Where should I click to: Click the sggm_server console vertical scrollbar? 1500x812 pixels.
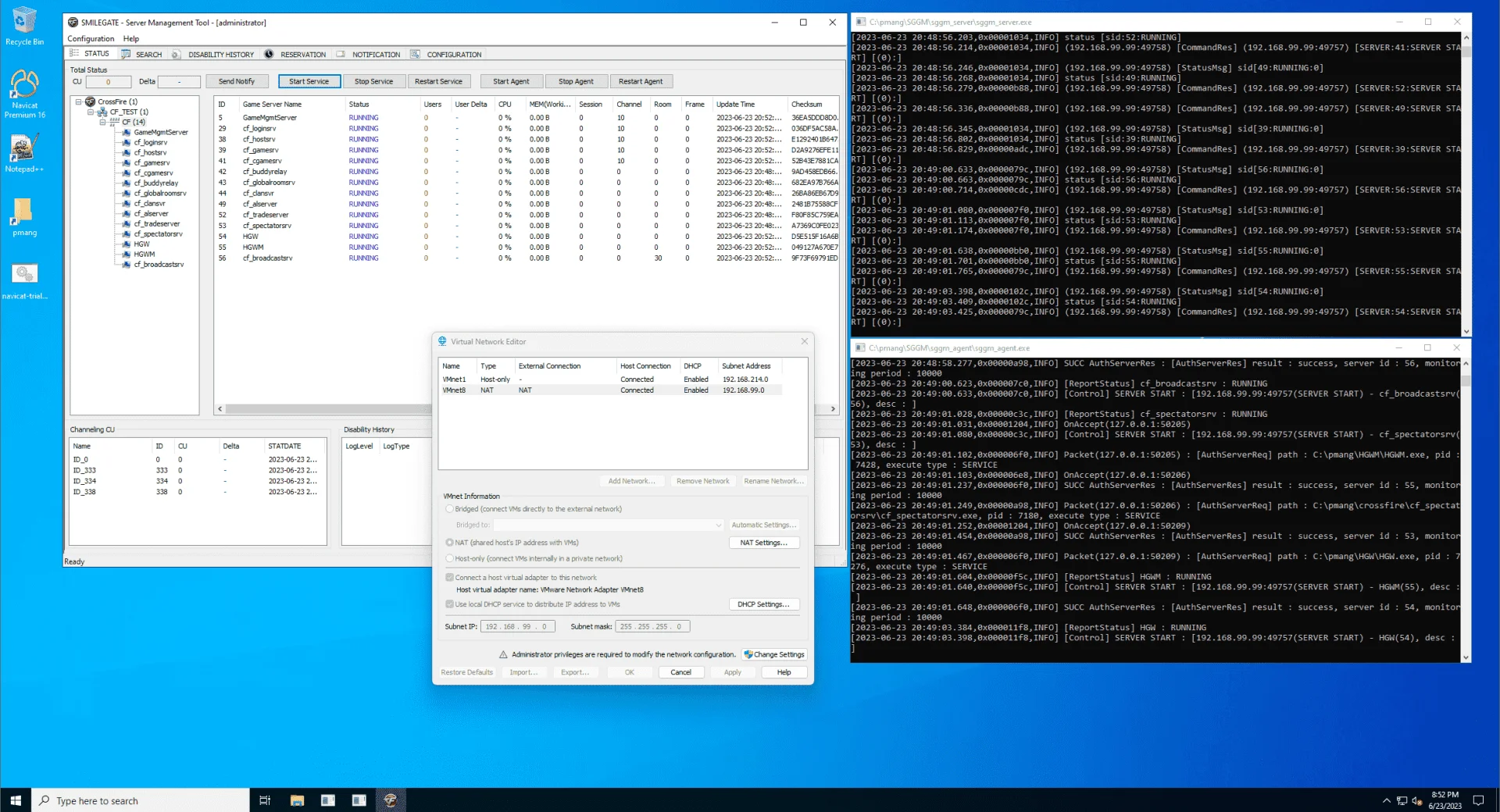1466,184
